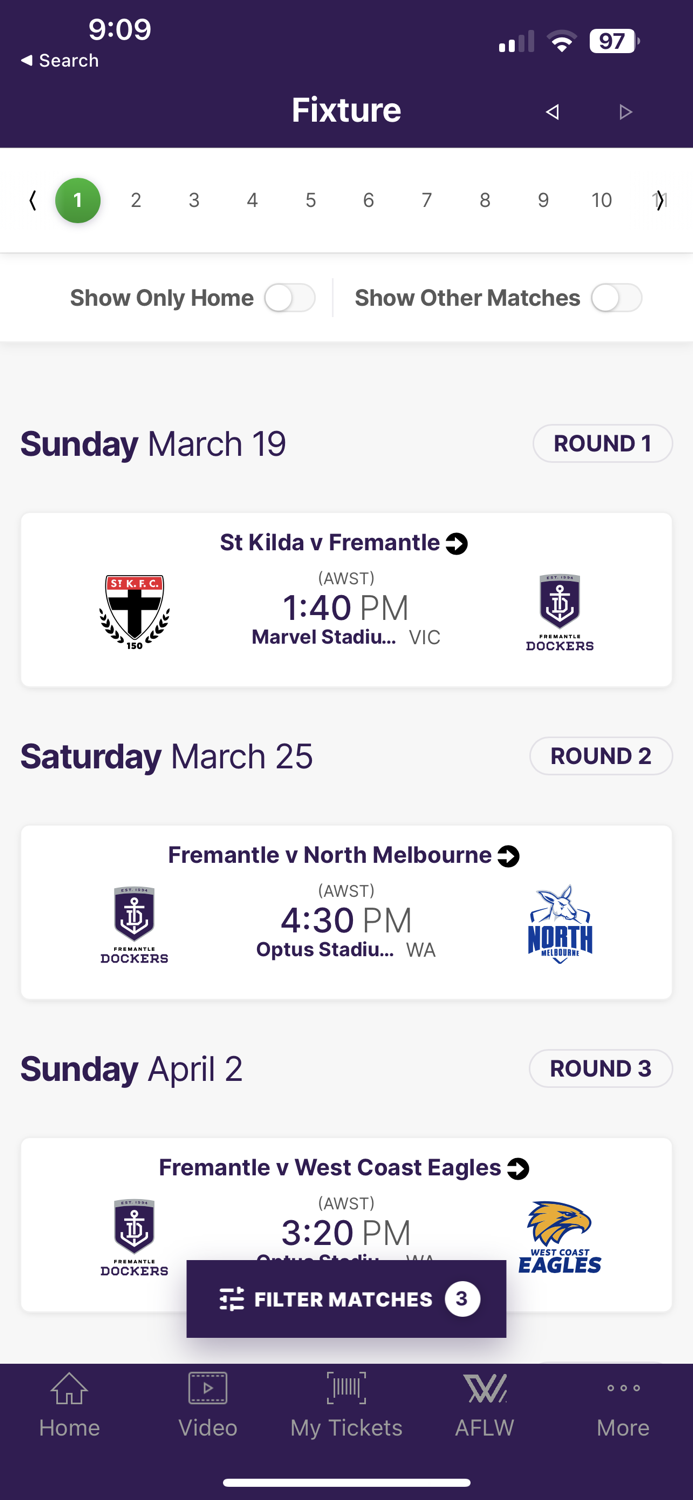Tap the ROUND 2 pill badge
This screenshot has height=1500, width=693.
[x=600, y=756]
